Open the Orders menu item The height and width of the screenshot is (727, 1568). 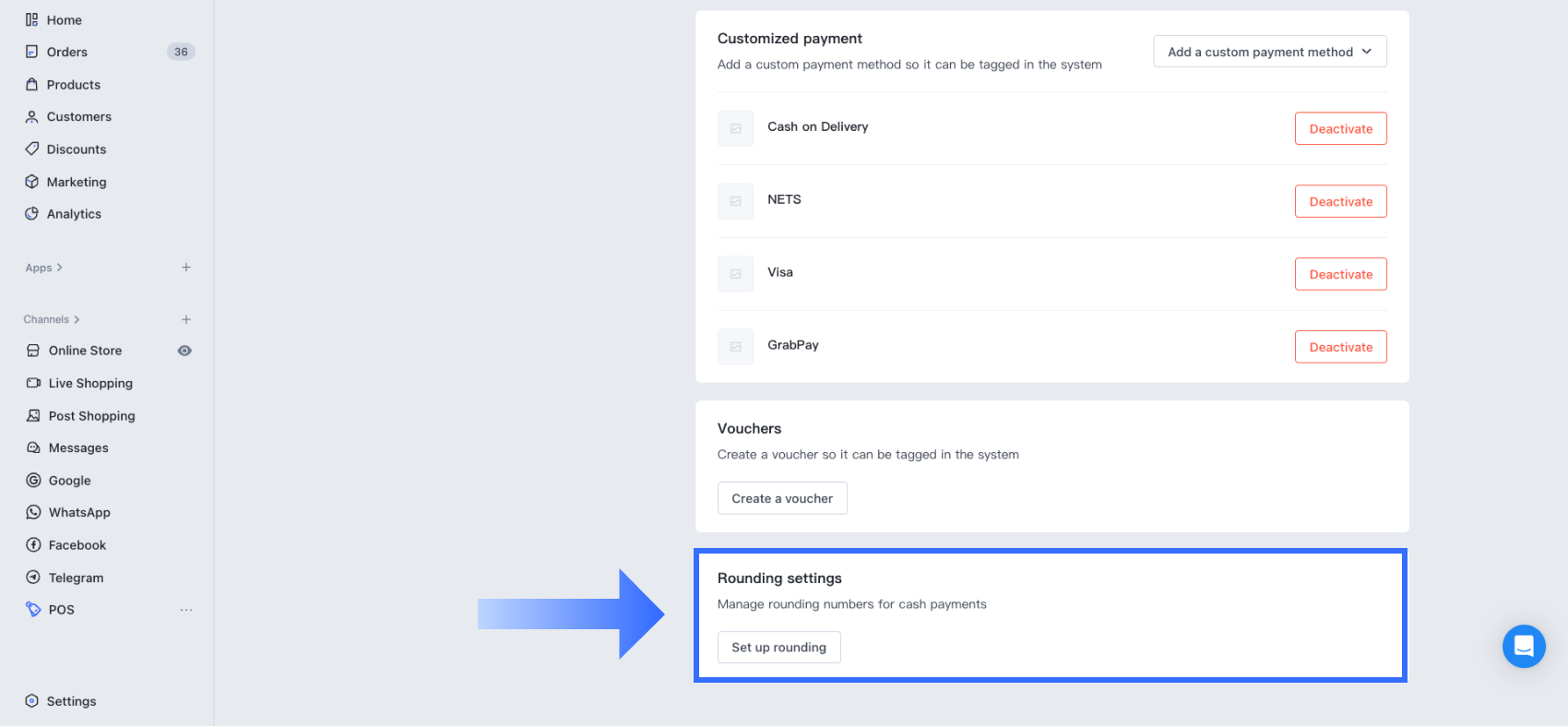coord(67,52)
